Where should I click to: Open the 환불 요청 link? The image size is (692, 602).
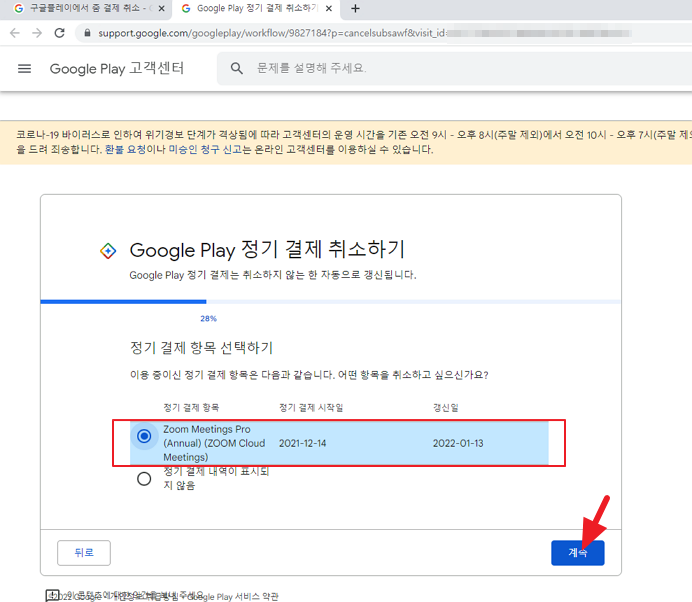(125, 149)
